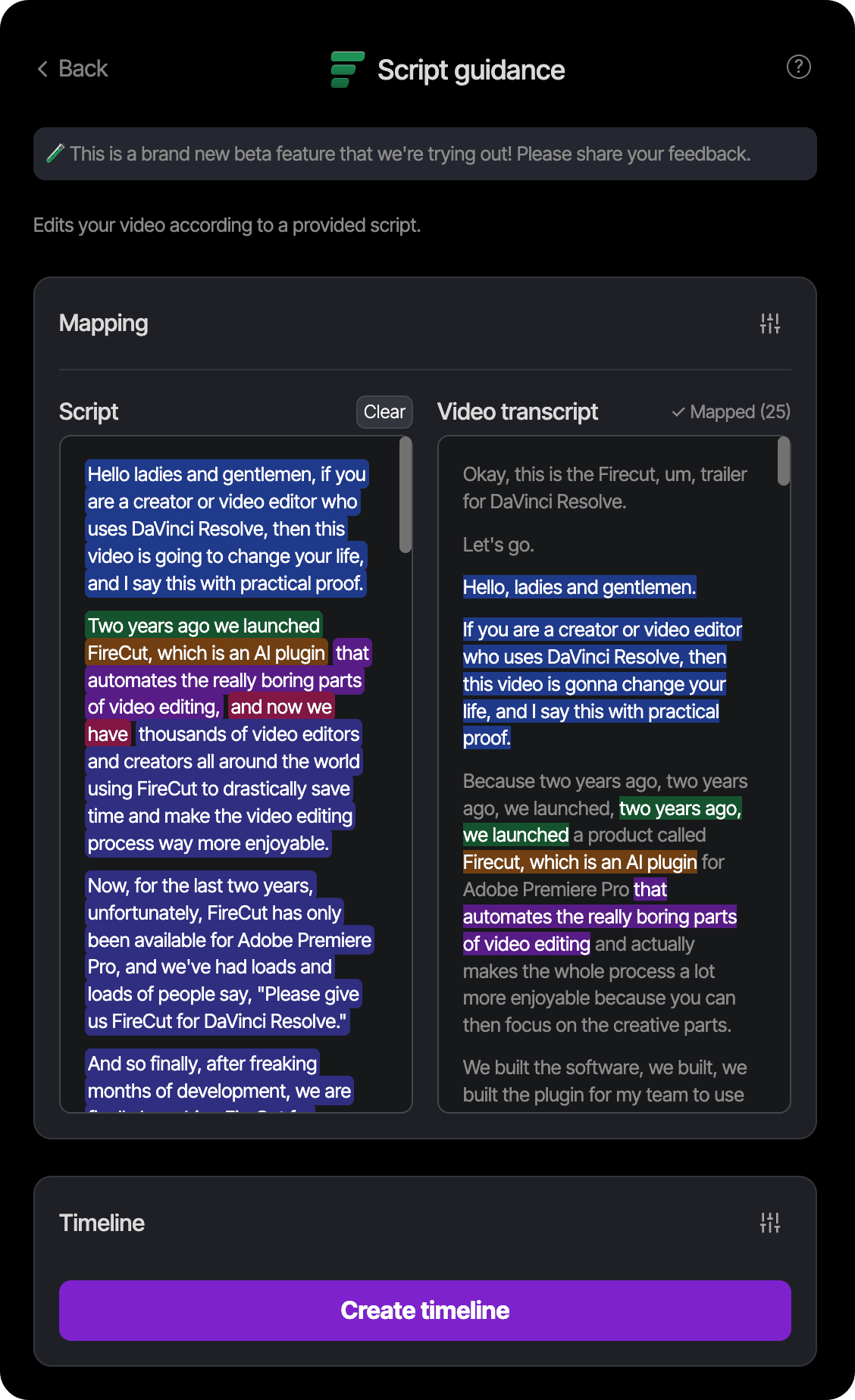Open the help question mark icon
Screen dimensions: 855x1400
pyautogui.click(x=798, y=67)
